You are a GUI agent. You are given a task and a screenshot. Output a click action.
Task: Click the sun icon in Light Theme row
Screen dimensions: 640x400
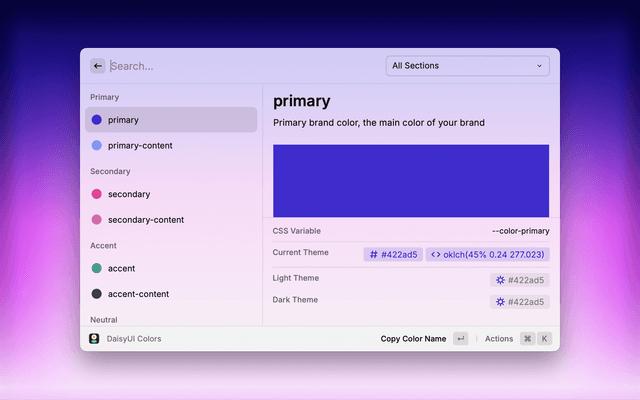(500, 280)
